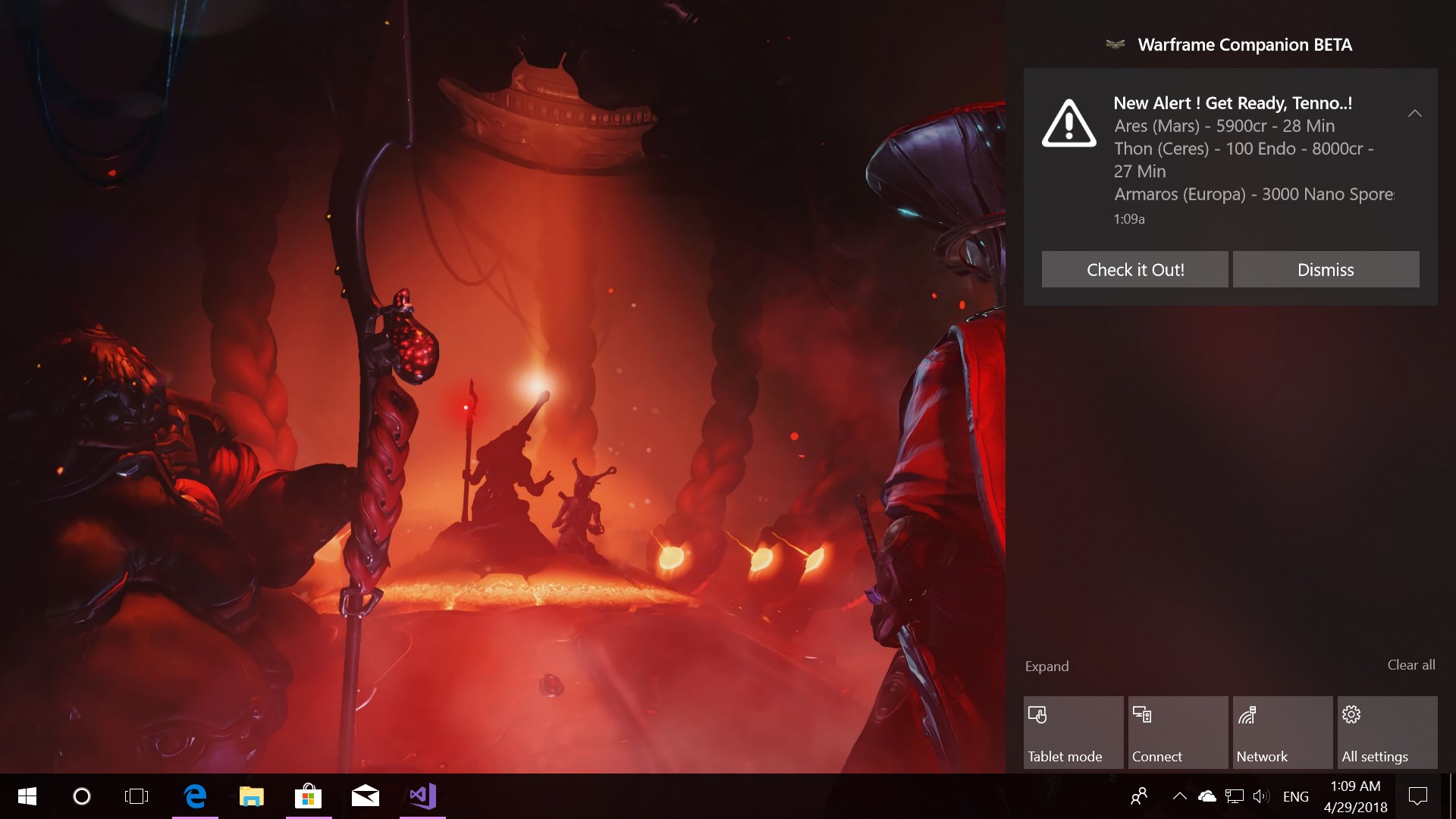Expand the quick actions panel

tap(1046, 666)
